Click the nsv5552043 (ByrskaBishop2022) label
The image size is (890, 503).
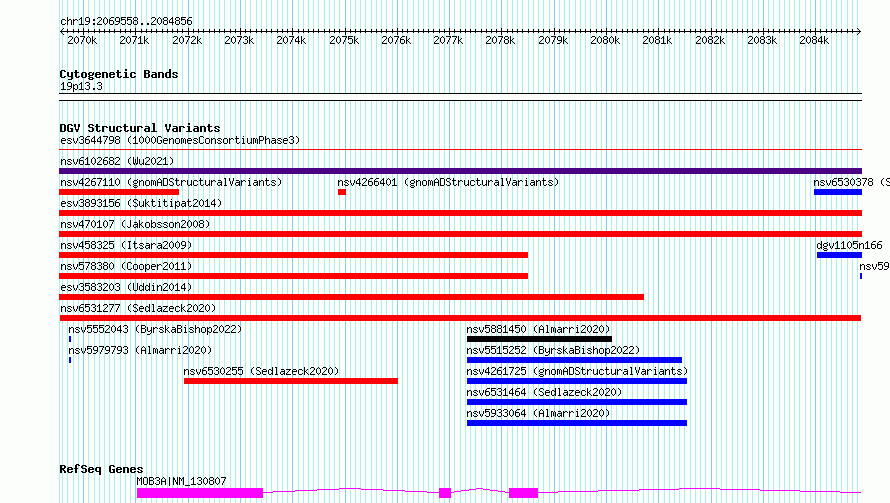click(155, 329)
